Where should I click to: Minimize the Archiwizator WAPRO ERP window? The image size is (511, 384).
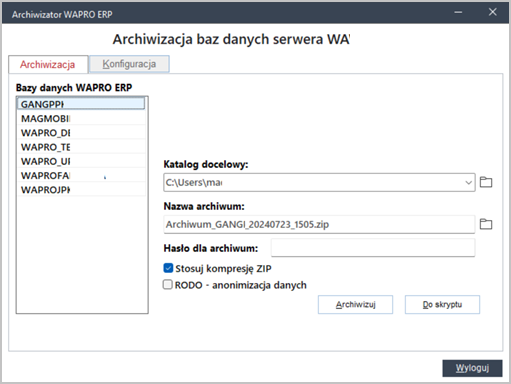click(x=458, y=12)
